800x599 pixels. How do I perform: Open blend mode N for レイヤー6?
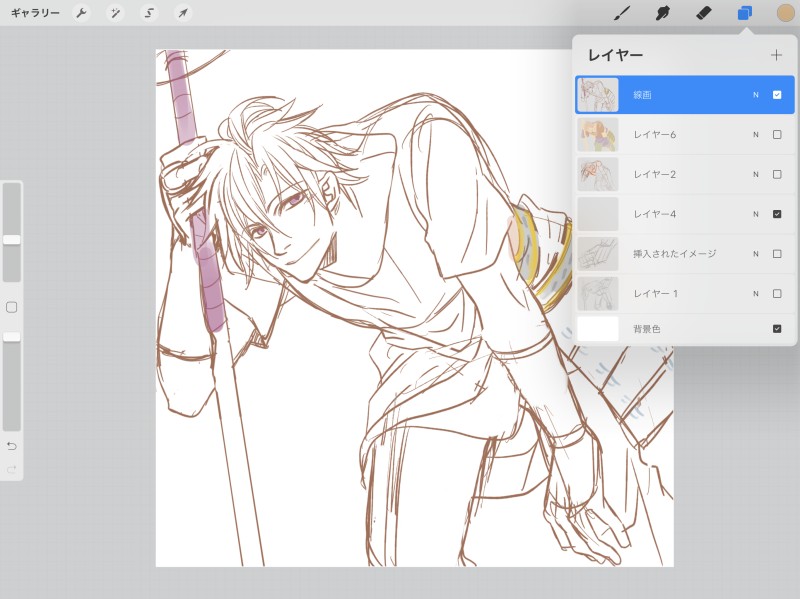click(756, 135)
